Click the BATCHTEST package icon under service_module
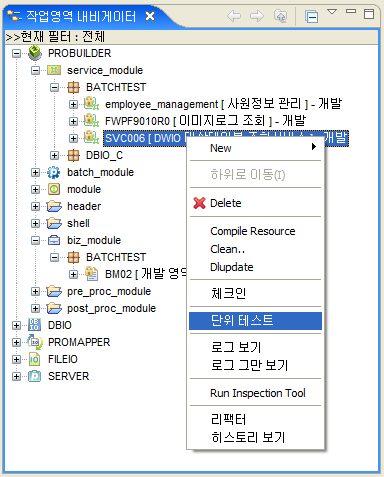This screenshot has height=477, width=384. [73, 87]
